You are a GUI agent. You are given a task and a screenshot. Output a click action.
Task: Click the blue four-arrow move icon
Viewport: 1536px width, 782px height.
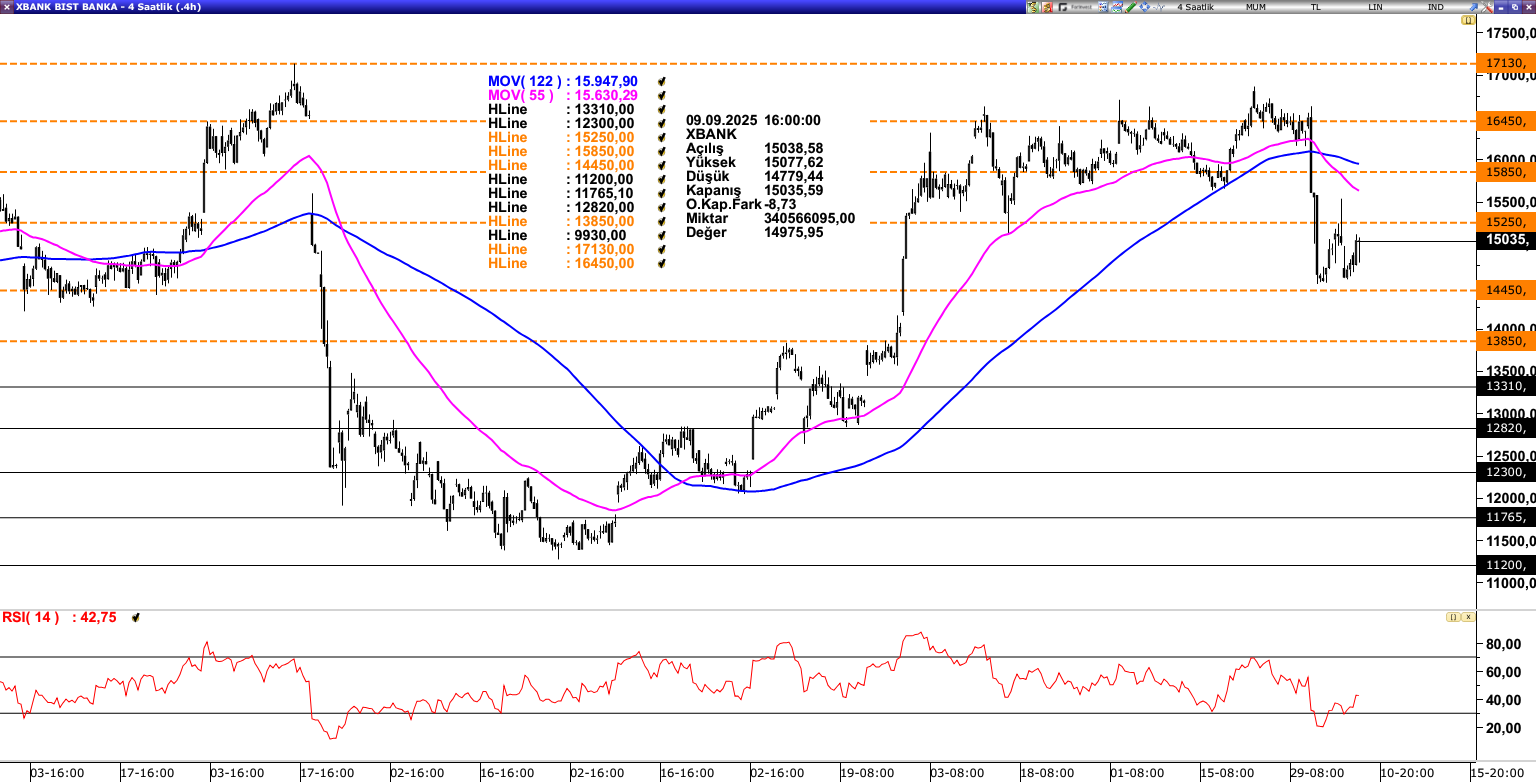pyautogui.click(x=1145, y=7)
